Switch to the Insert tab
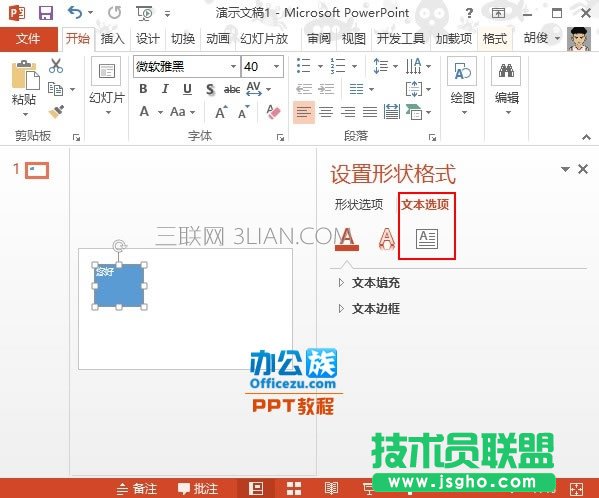This screenshot has height=498, width=599. tap(113, 39)
